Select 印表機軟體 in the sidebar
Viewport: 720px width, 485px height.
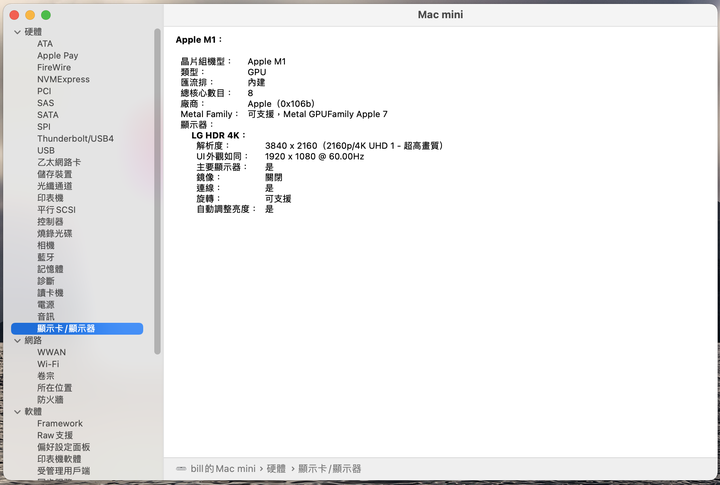click(x=59, y=459)
